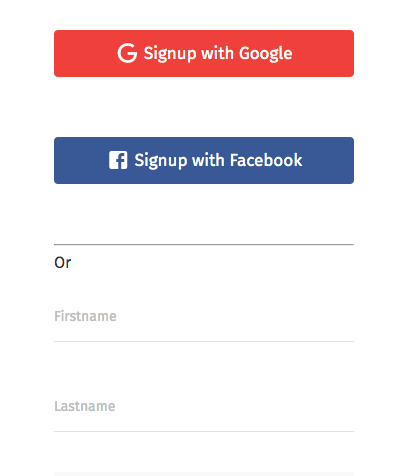Click empty red area left of Google icon

click(85, 53)
